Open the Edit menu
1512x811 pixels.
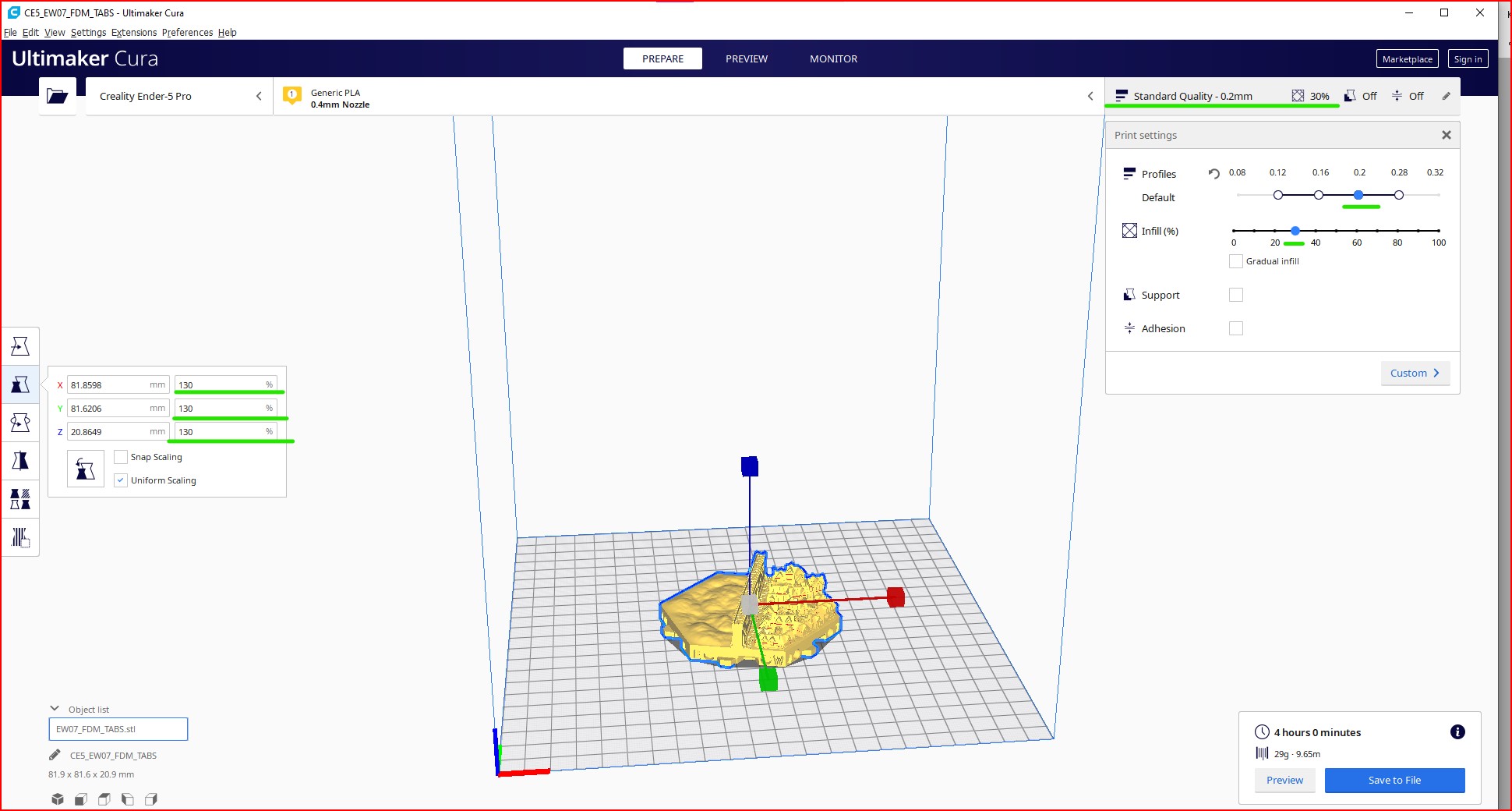pyautogui.click(x=30, y=33)
